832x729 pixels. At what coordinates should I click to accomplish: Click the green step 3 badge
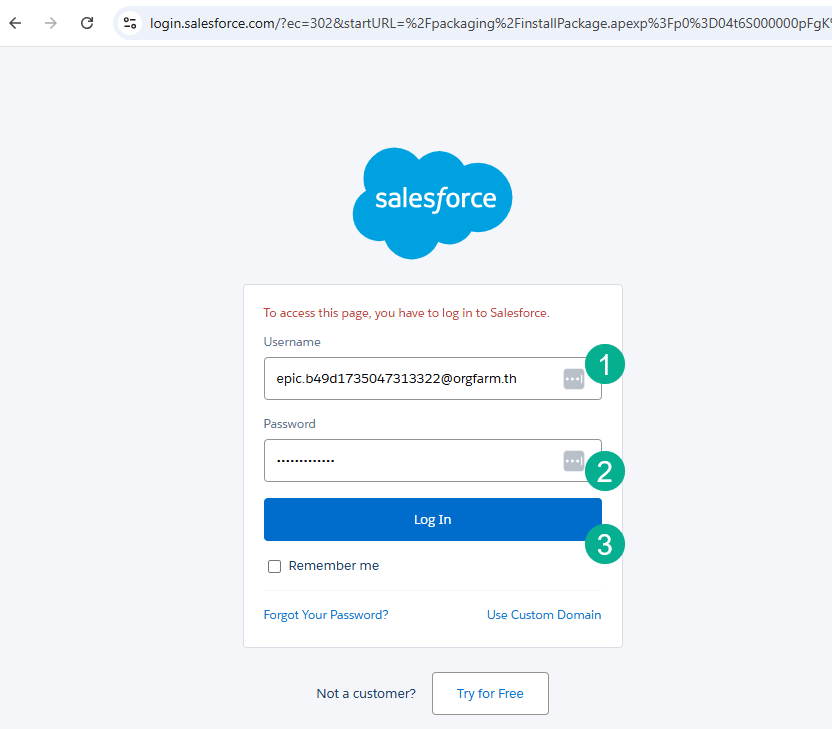tap(605, 545)
